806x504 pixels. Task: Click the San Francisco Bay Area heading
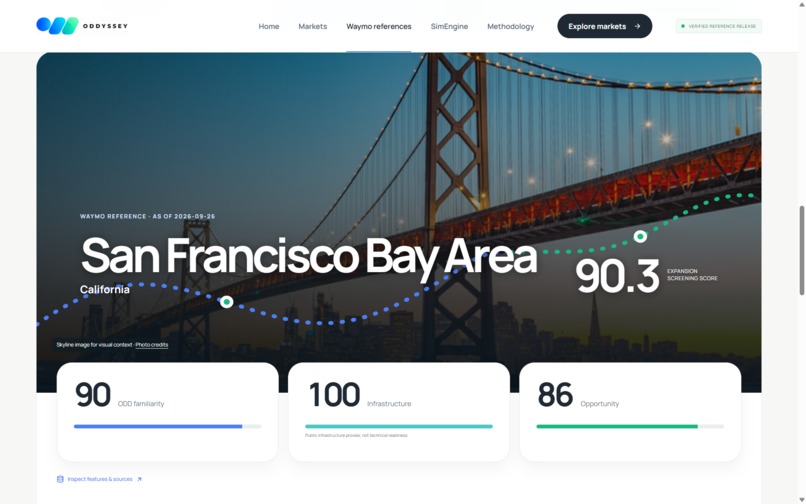pos(308,256)
